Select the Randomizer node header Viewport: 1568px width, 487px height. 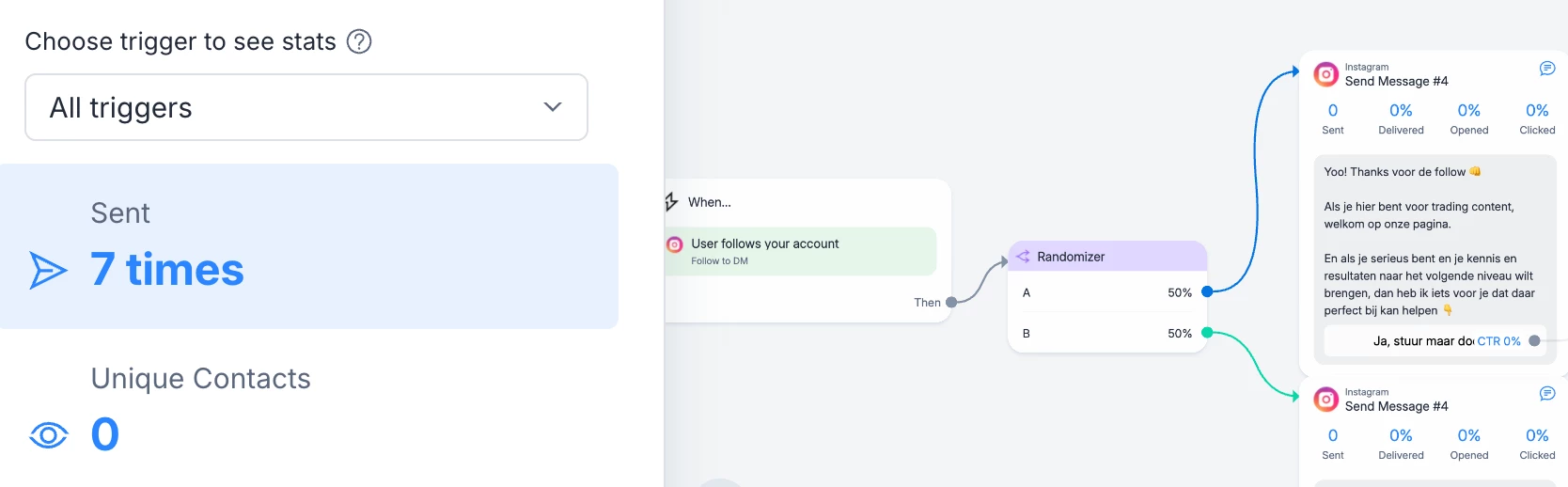(1107, 257)
